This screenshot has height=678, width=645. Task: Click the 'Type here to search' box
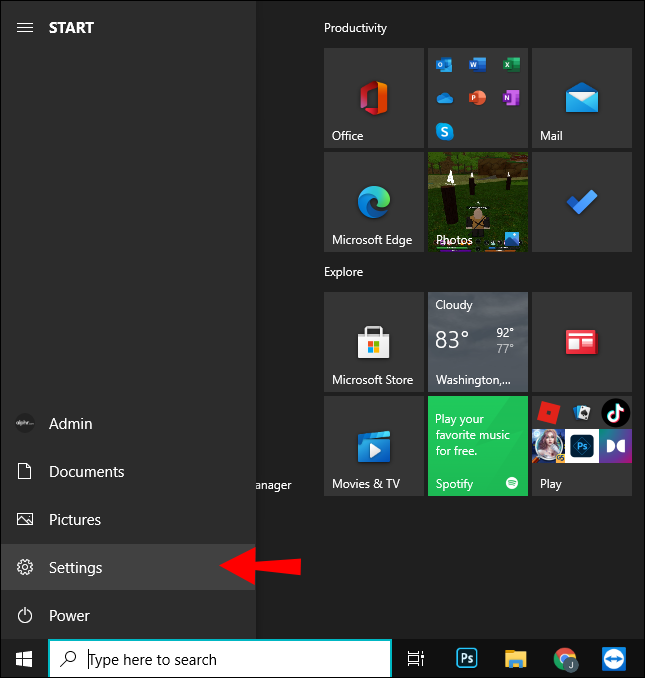tap(220, 659)
